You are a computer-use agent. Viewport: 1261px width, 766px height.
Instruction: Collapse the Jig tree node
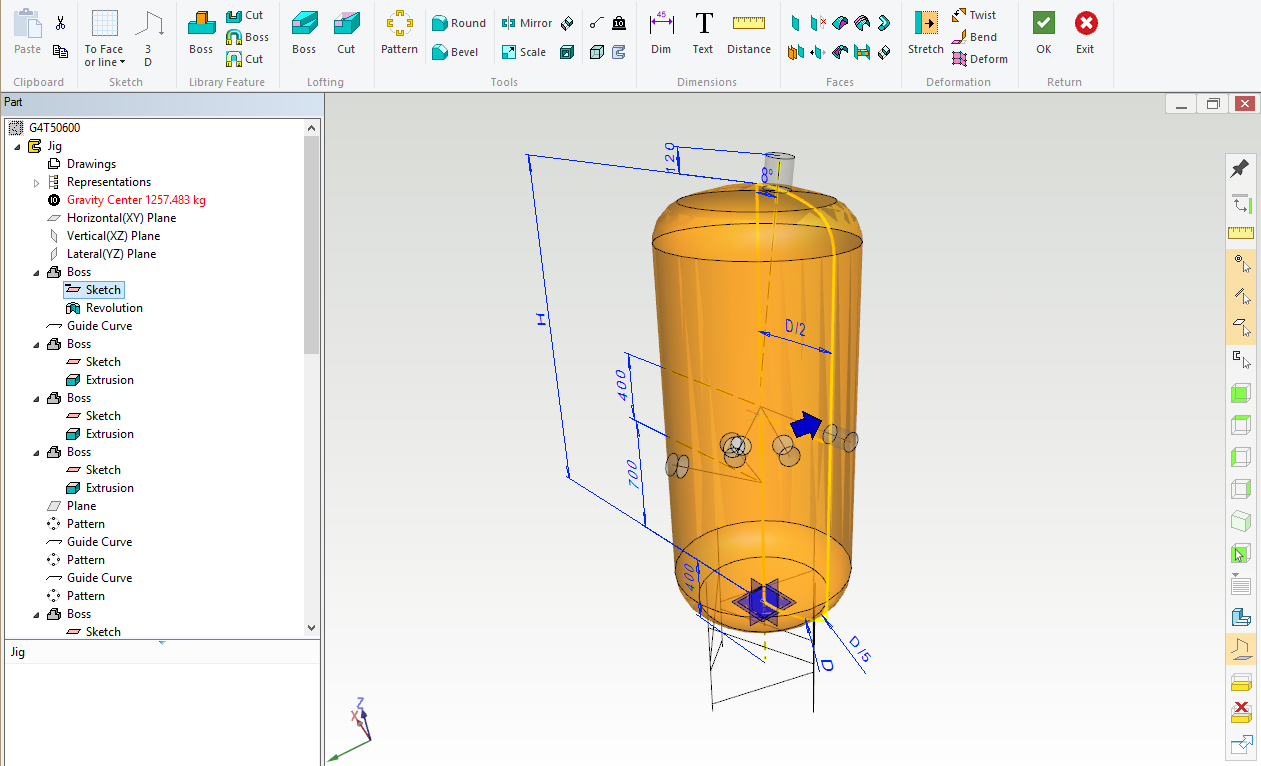click(x=17, y=147)
